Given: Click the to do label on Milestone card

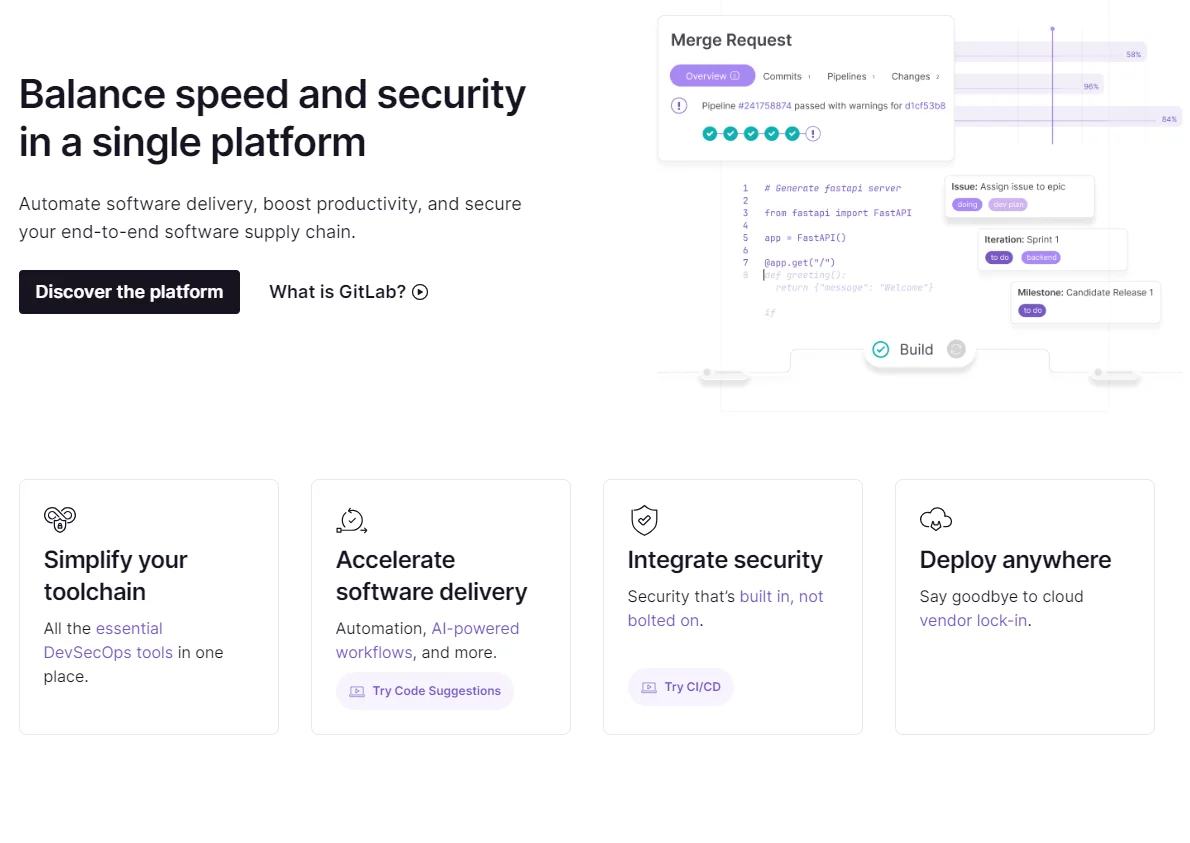Looking at the screenshot, I should 1032,310.
